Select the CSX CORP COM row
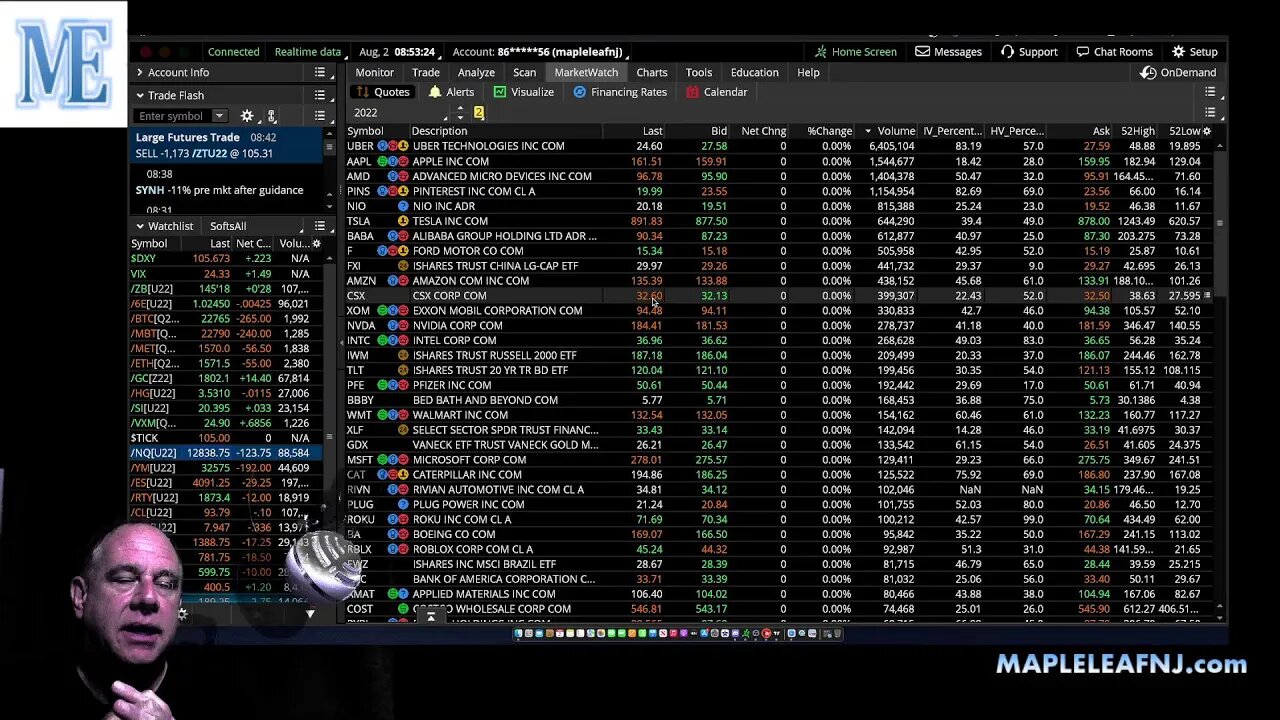This screenshot has width=1280, height=720. [x=780, y=296]
